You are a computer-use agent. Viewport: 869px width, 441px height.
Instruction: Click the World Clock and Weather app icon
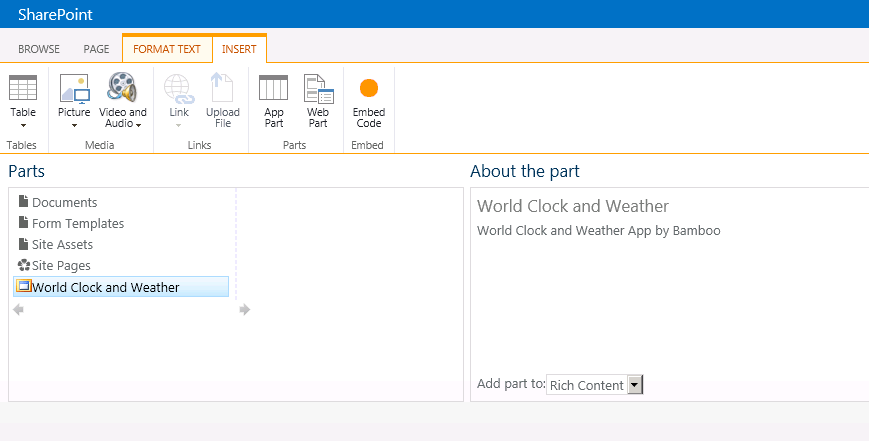point(23,286)
